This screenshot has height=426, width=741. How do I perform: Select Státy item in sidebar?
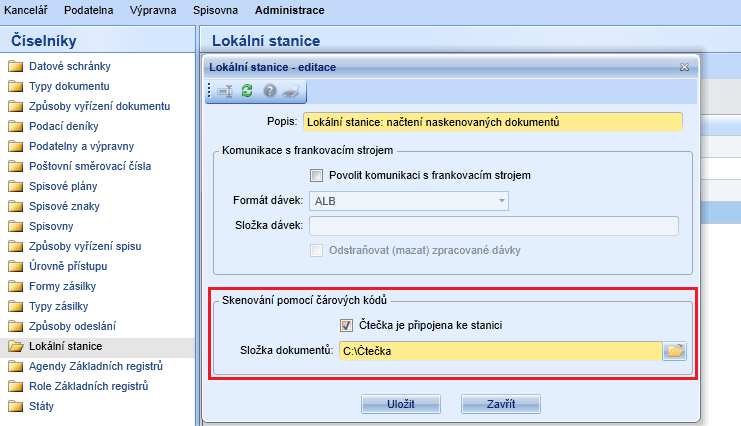41,406
